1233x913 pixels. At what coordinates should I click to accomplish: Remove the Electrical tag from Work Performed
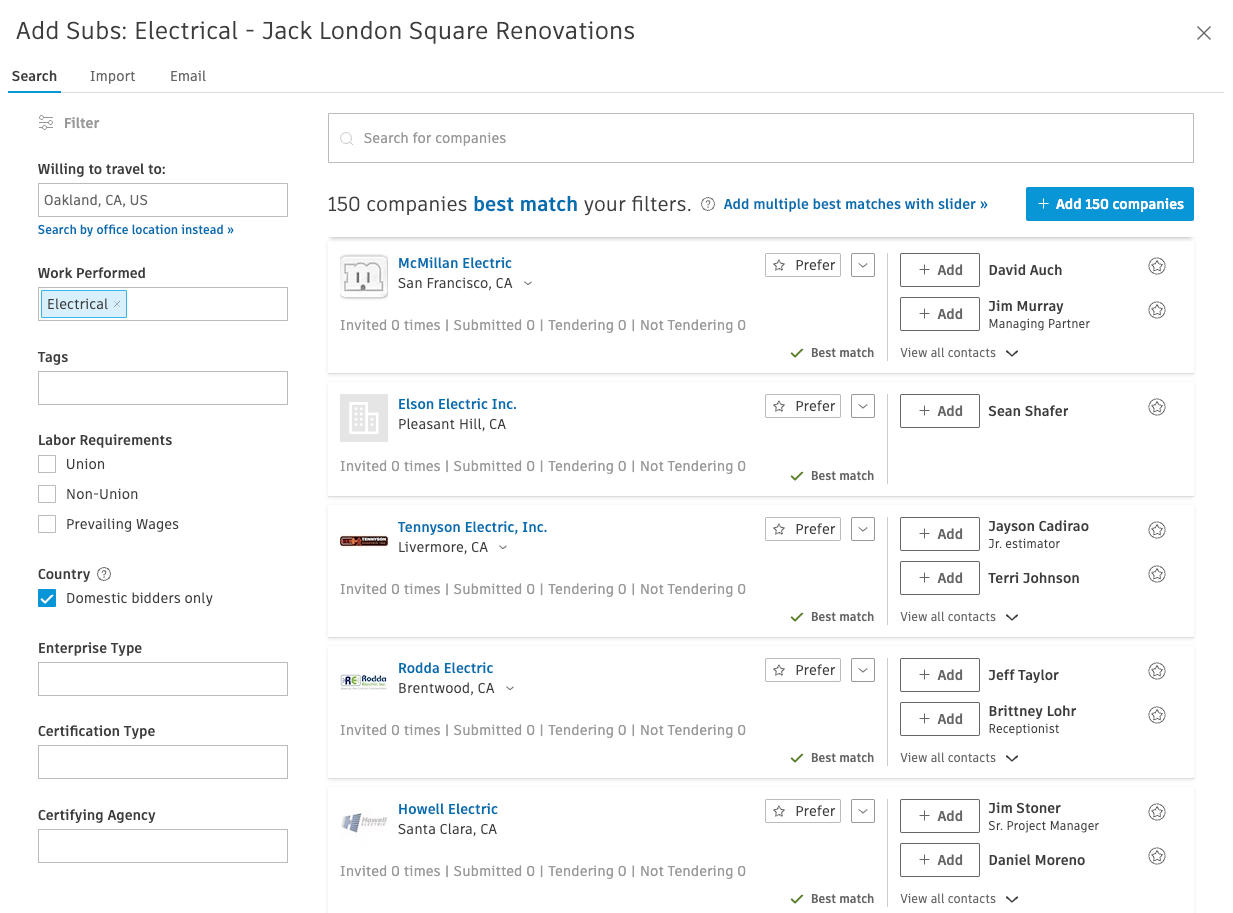117,304
